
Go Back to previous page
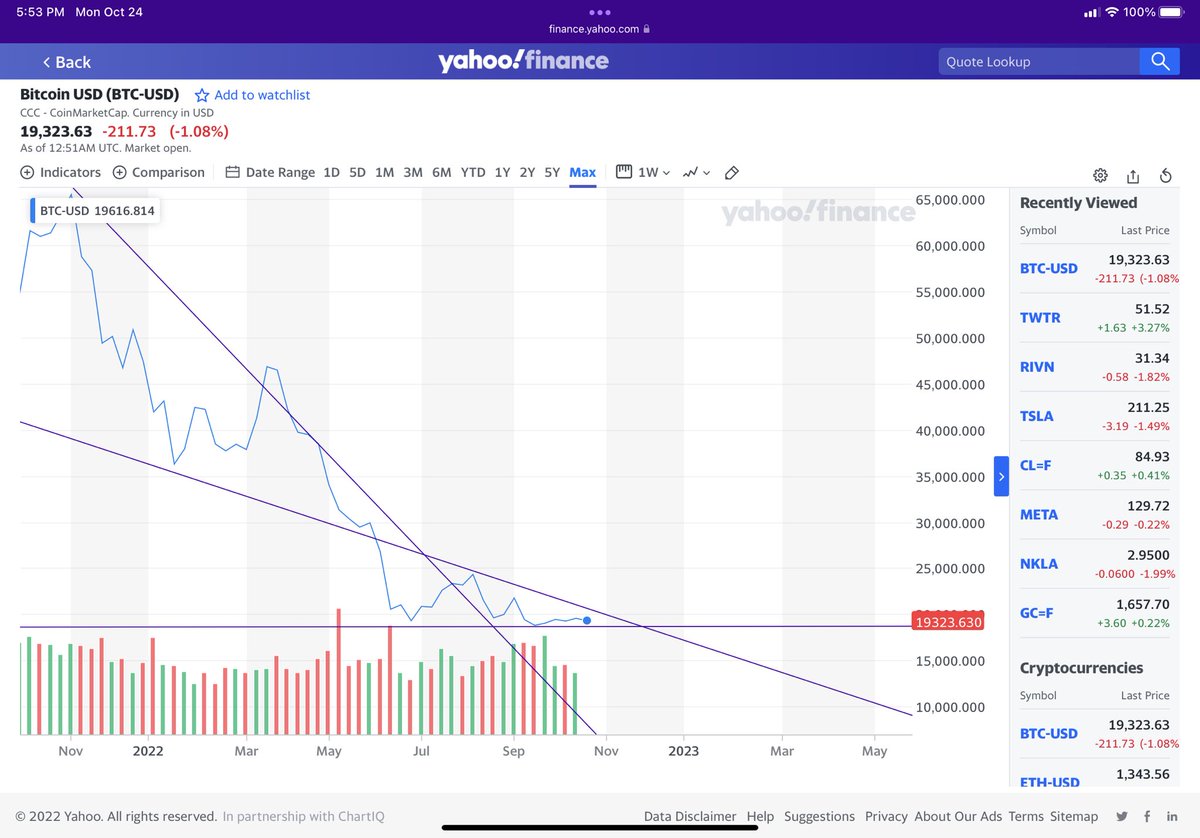point(66,62)
